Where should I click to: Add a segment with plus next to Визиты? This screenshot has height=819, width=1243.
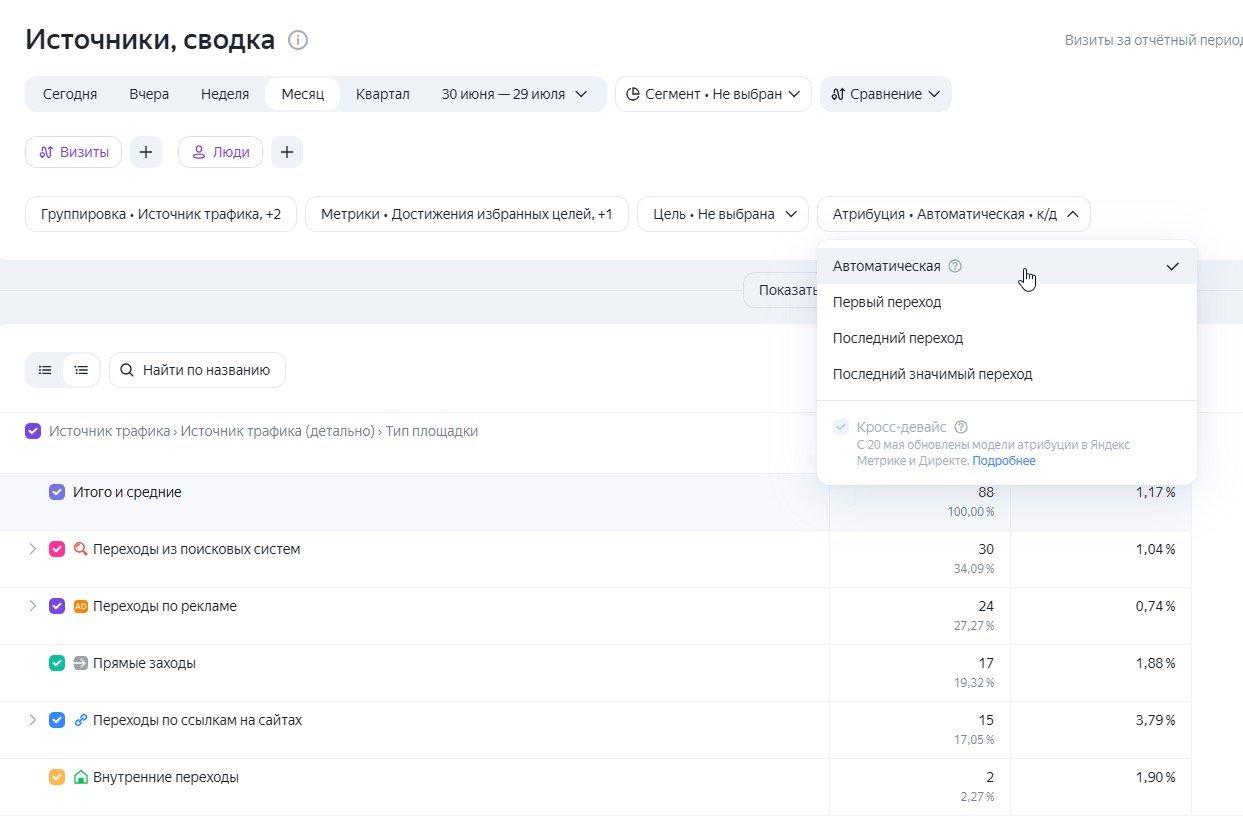point(146,152)
